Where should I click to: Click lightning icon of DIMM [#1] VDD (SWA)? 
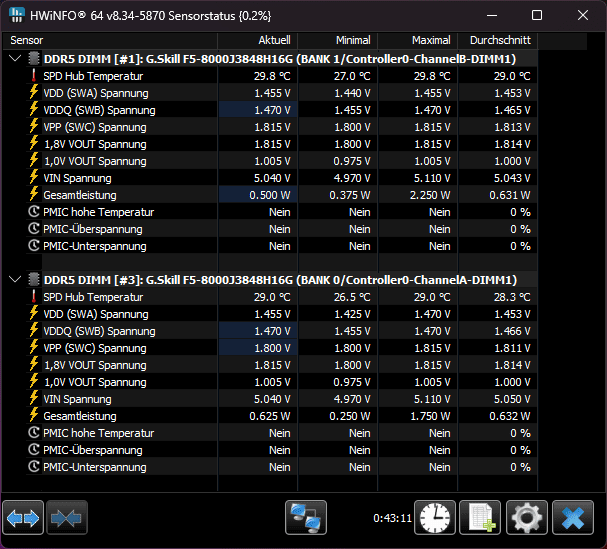(x=34, y=93)
